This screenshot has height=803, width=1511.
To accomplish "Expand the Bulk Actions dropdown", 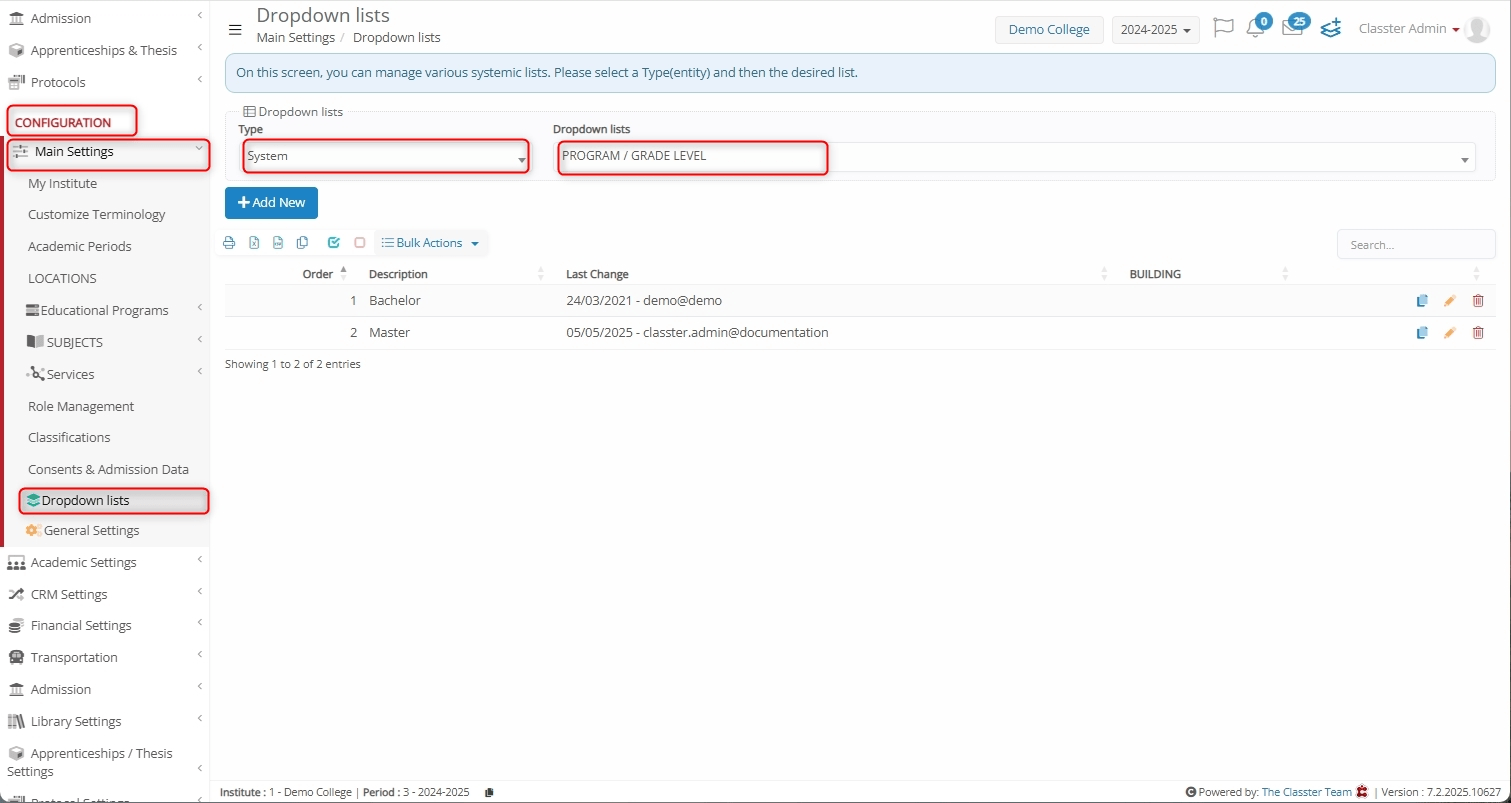I will pos(431,243).
